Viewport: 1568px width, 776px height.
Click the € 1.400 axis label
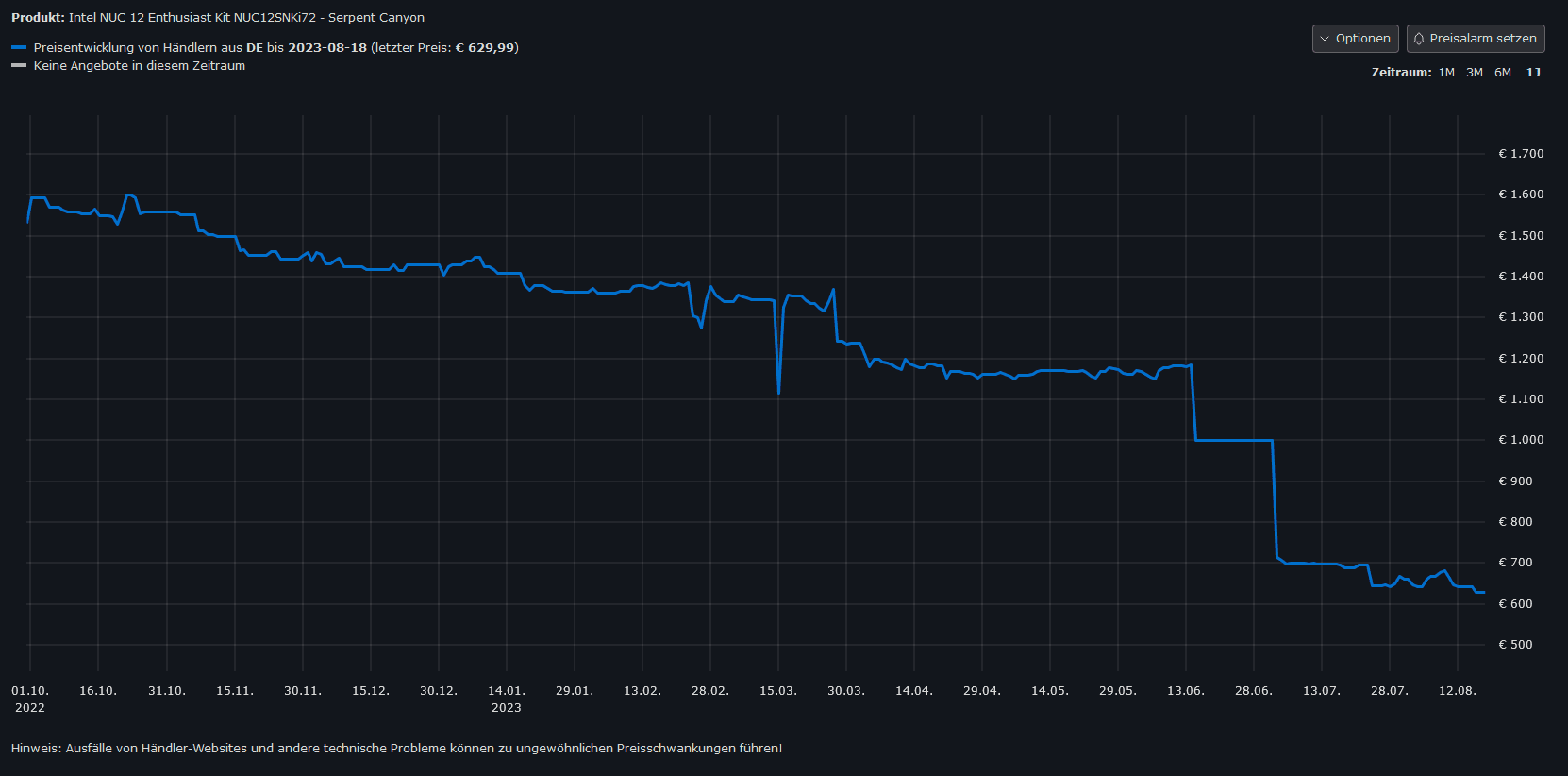(1521, 277)
